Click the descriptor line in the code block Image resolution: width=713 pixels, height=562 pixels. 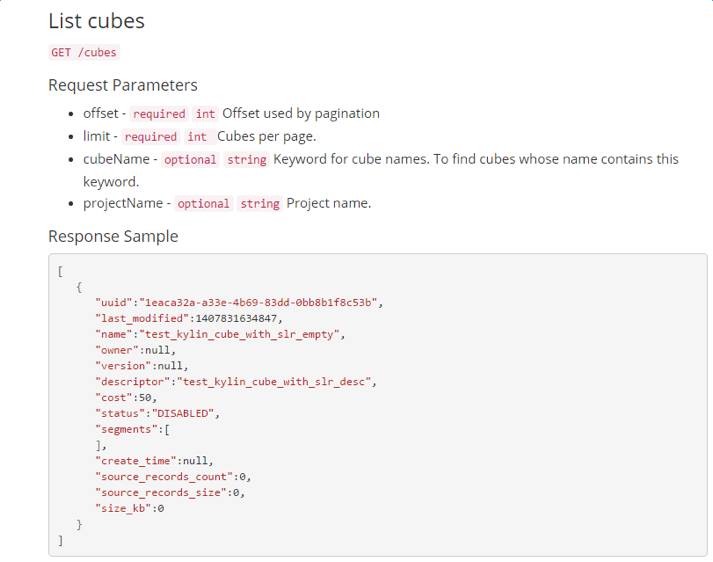click(x=235, y=381)
